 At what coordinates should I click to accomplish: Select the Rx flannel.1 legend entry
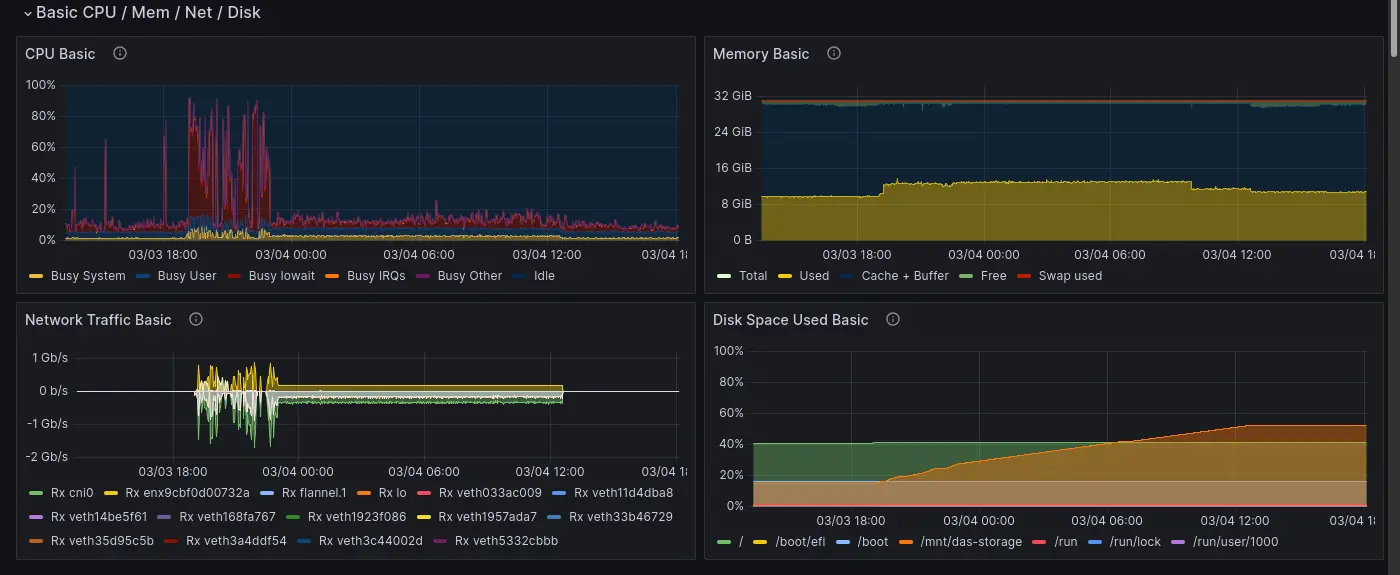pos(313,492)
